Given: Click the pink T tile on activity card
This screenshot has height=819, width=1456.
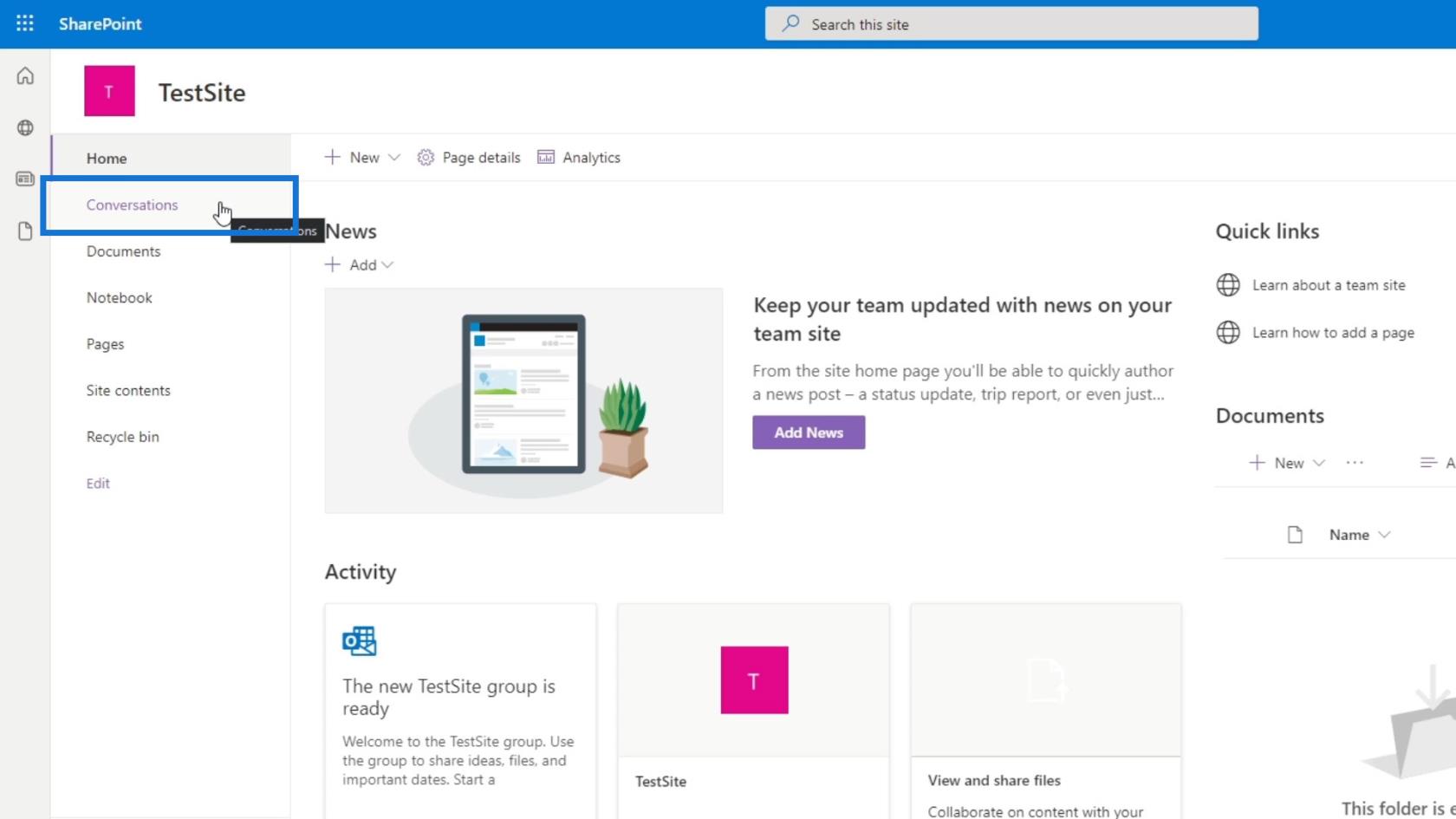Looking at the screenshot, I should tap(754, 680).
